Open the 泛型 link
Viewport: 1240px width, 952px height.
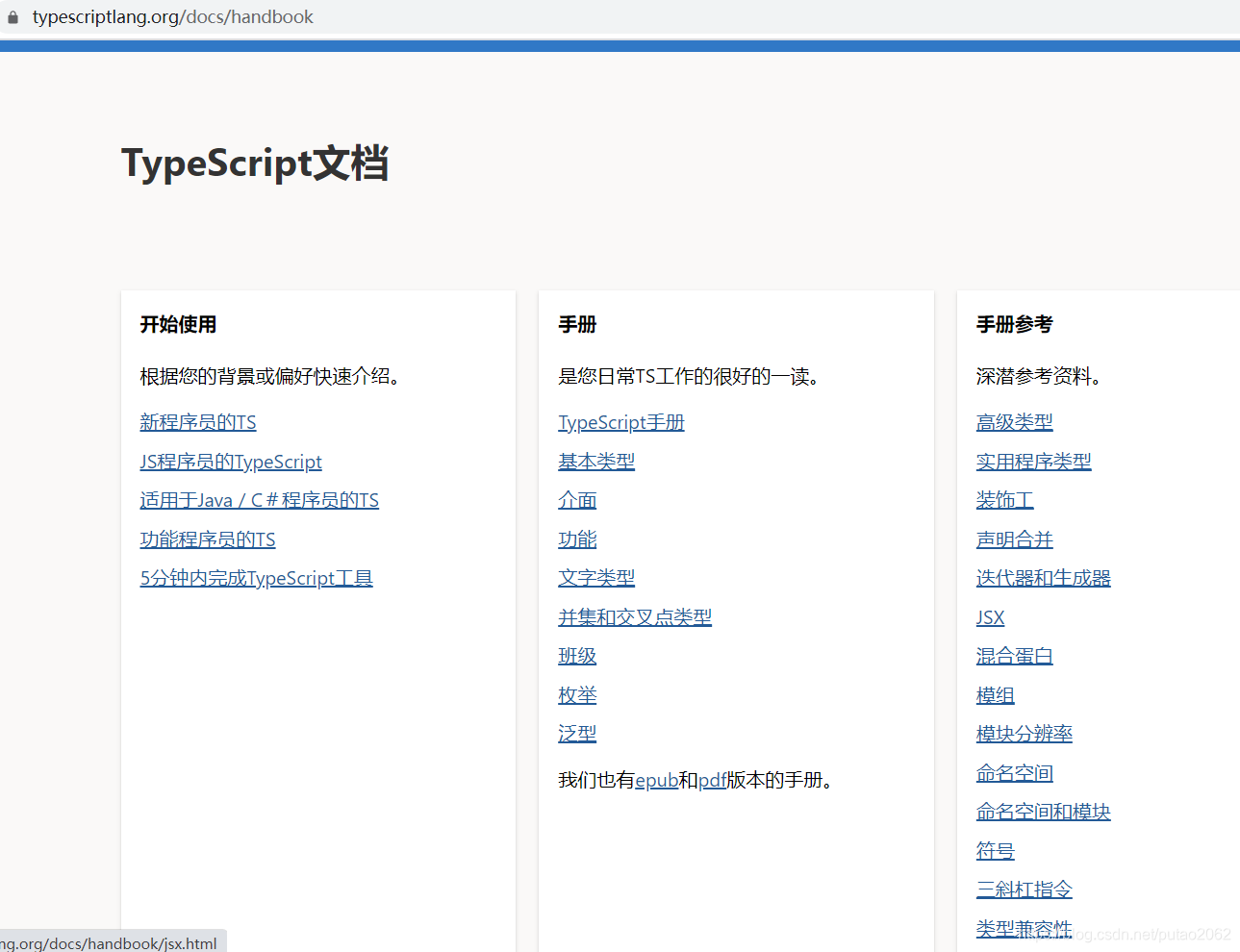pyautogui.click(x=577, y=734)
